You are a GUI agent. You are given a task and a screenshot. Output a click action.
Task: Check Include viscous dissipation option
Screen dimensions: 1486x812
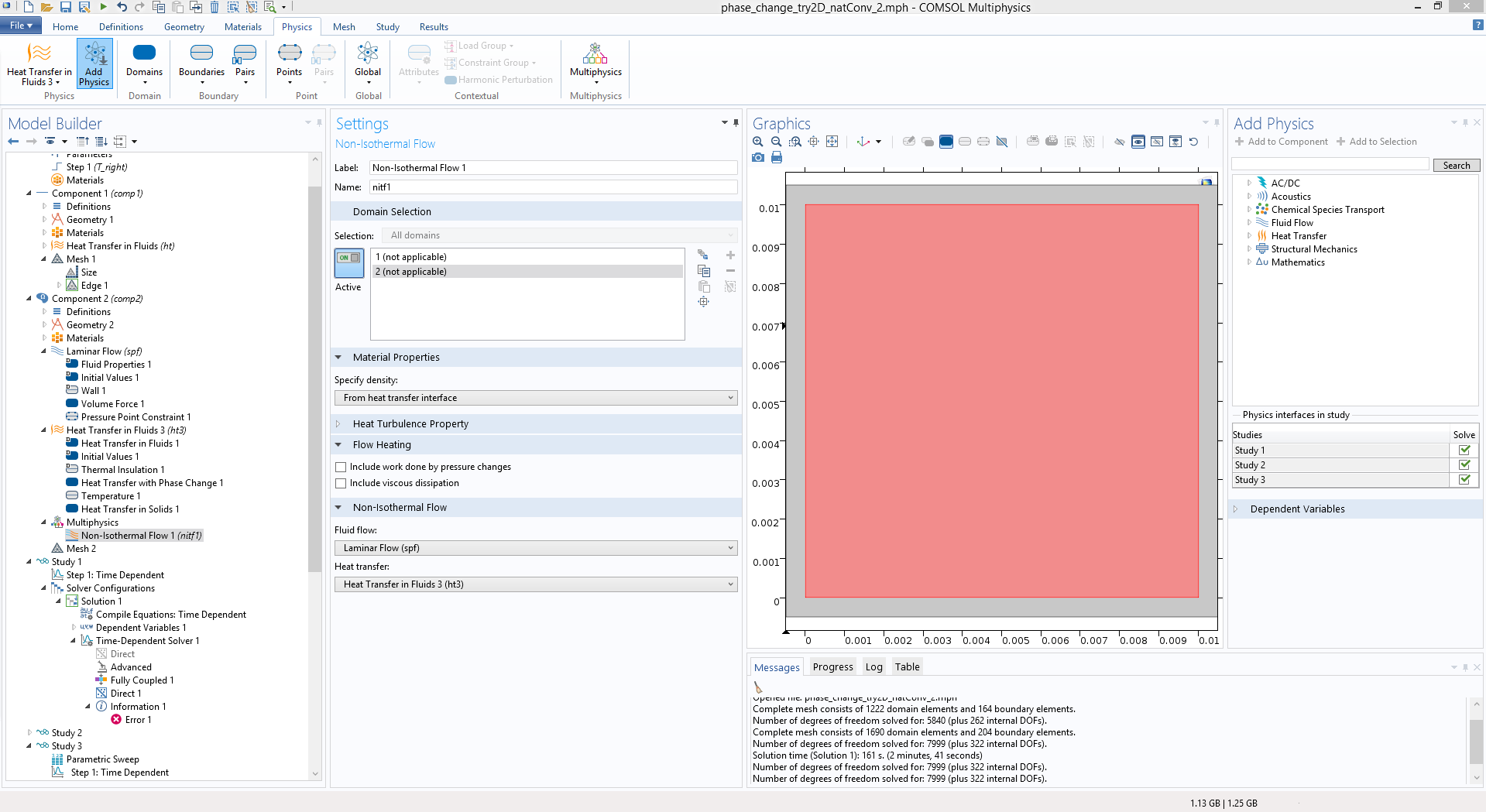tap(341, 483)
